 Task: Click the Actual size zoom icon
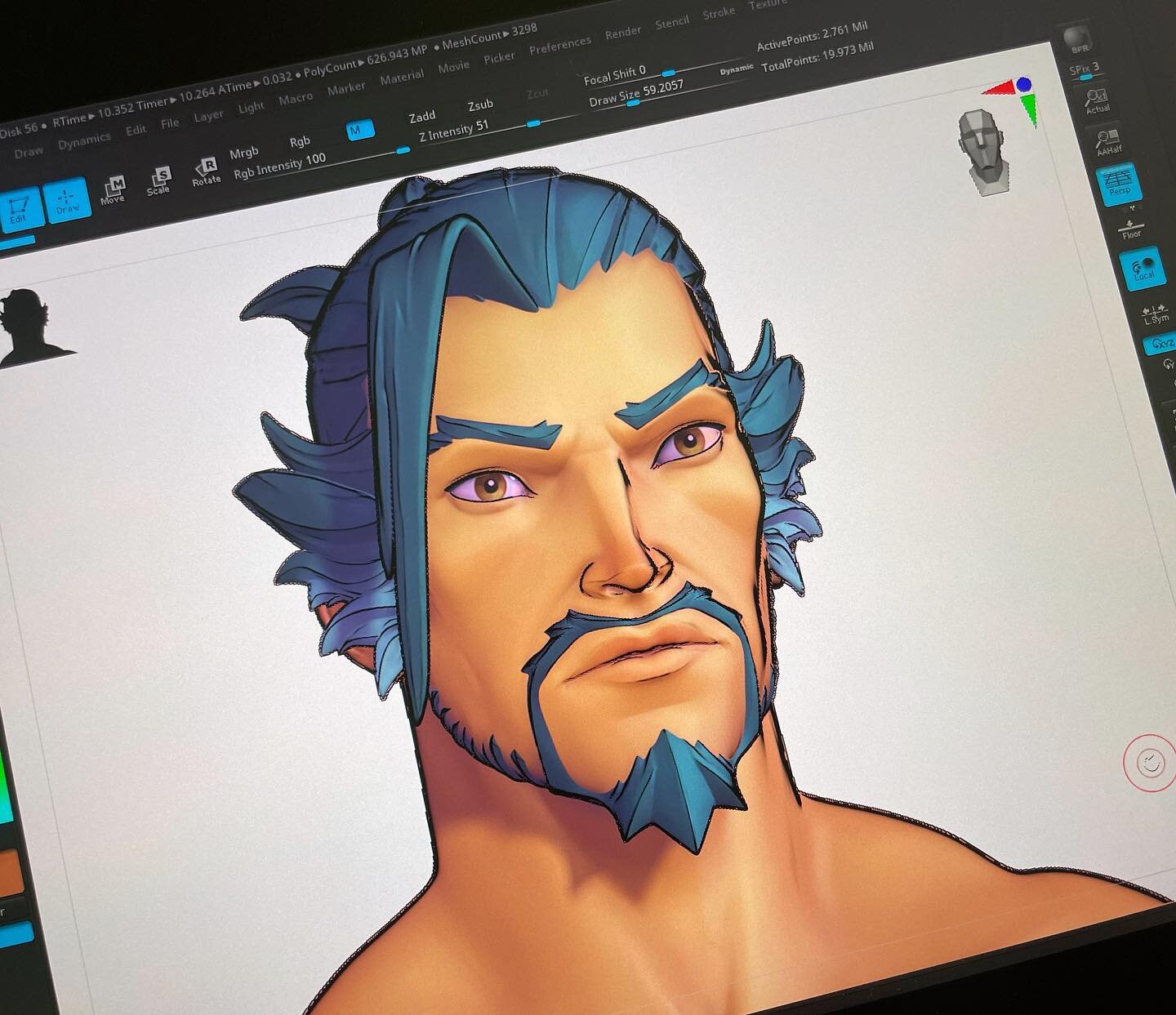(x=1097, y=100)
